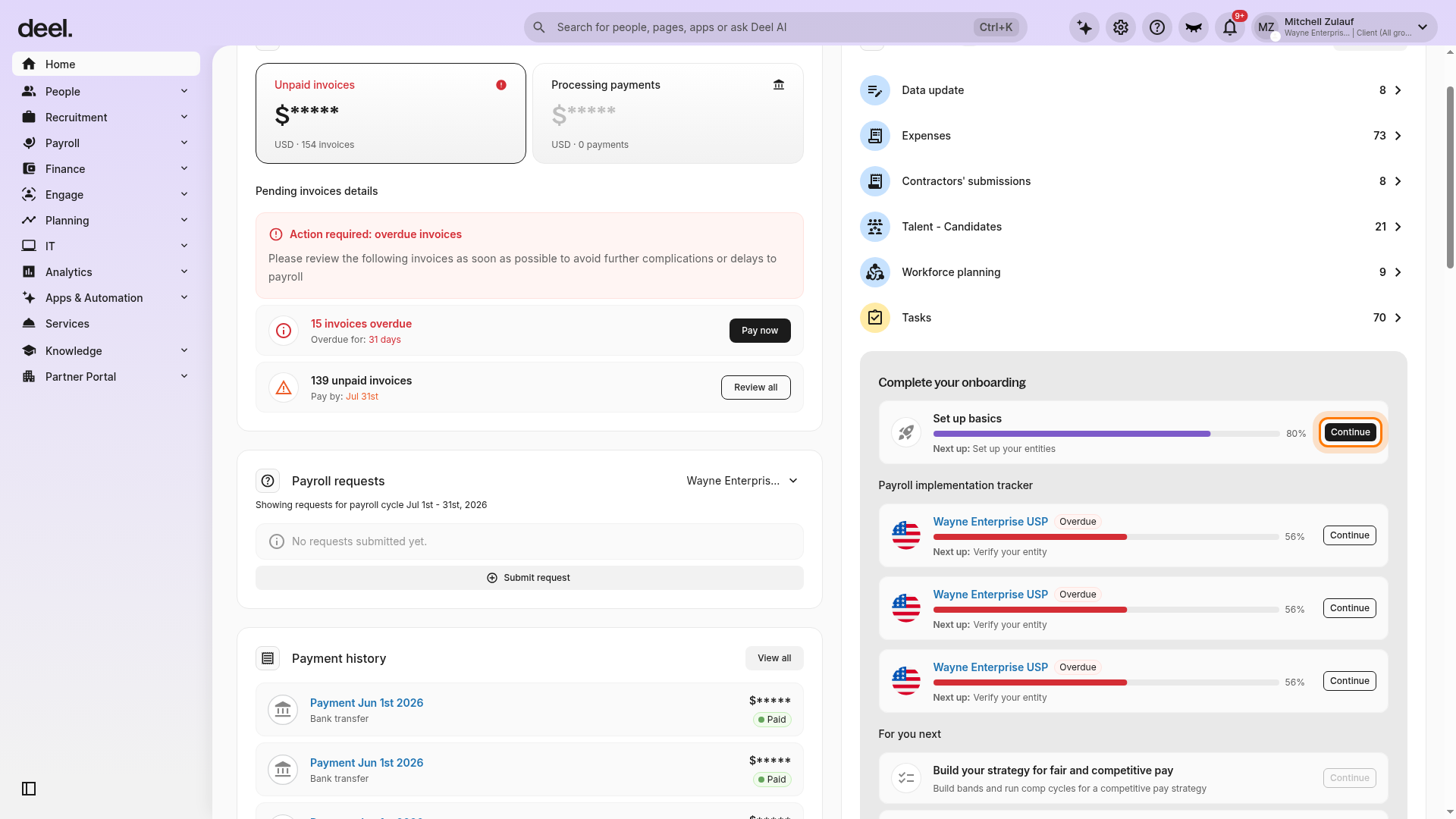Click the Tasks checklist icon

pyautogui.click(x=875, y=318)
